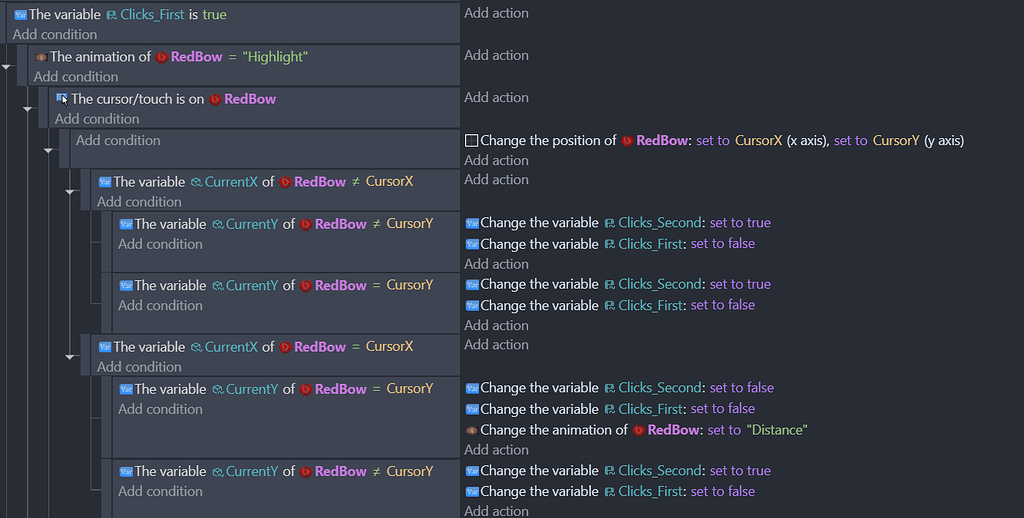Select the set to "Distance" animation action
The image size is (1024, 518).
click(637, 430)
